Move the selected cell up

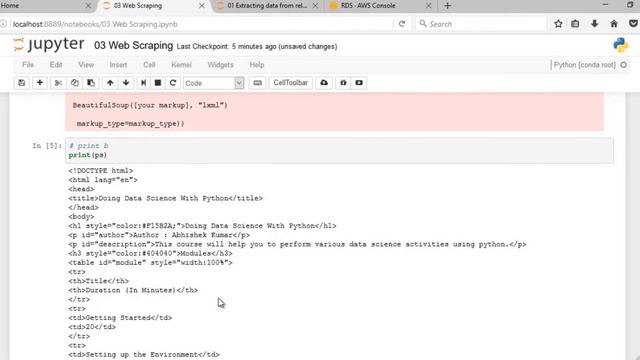click(110, 83)
